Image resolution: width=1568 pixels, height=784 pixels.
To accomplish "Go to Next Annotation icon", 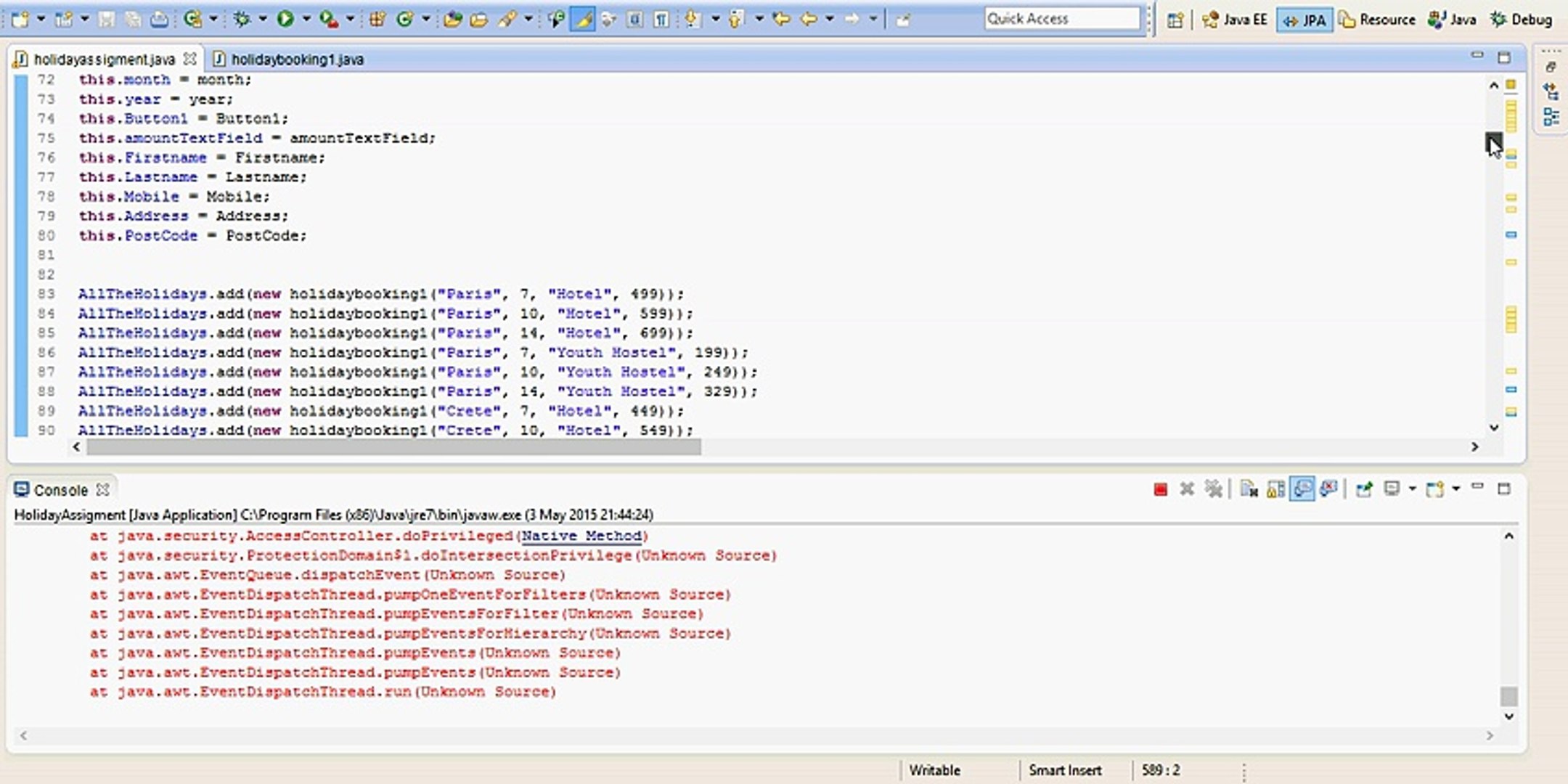I will 692,20.
